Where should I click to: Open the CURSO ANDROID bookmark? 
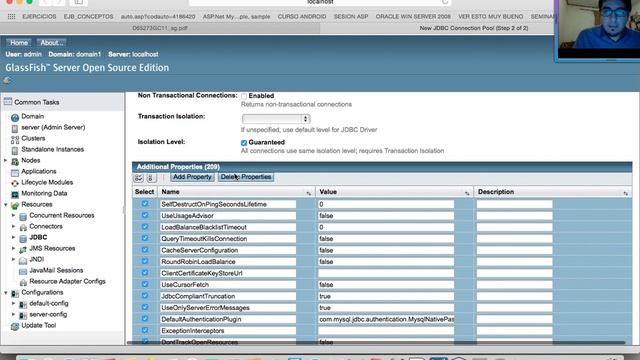[302, 17]
